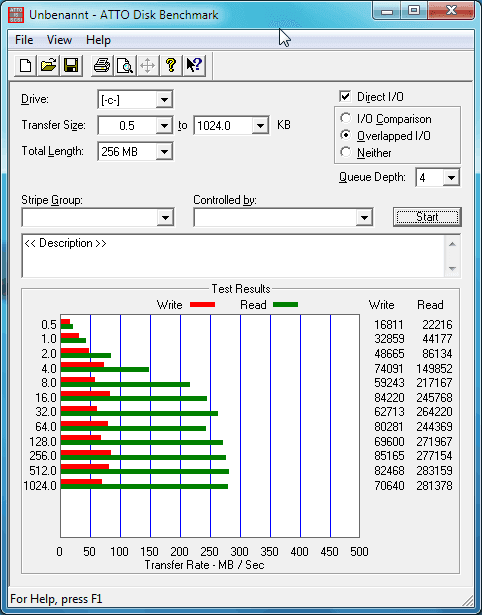The image size is (482, 615).
Task: Click the red Write legend swatch
Action: coord(202,304)
